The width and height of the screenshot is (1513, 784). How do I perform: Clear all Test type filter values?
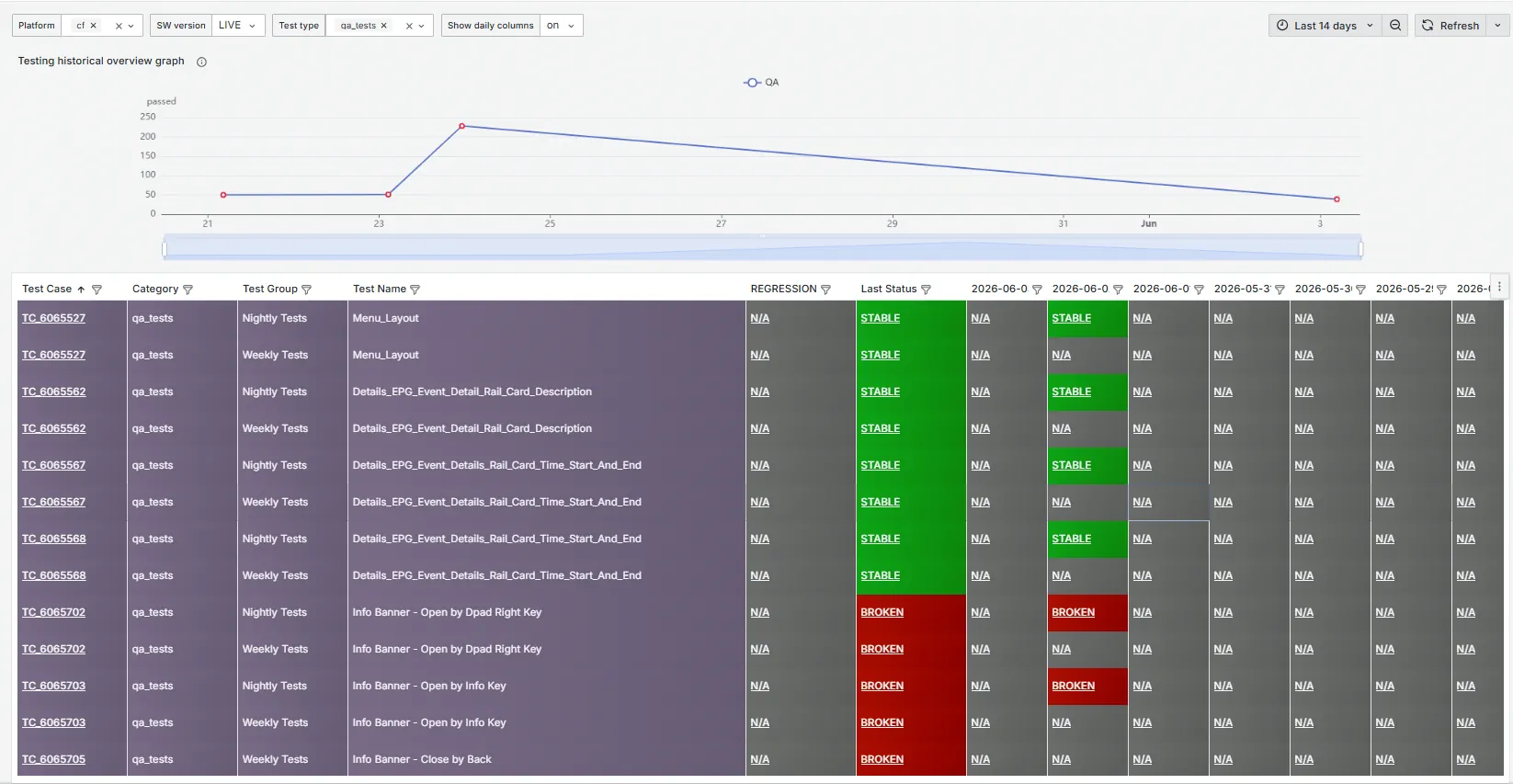(x=409, y=26)
